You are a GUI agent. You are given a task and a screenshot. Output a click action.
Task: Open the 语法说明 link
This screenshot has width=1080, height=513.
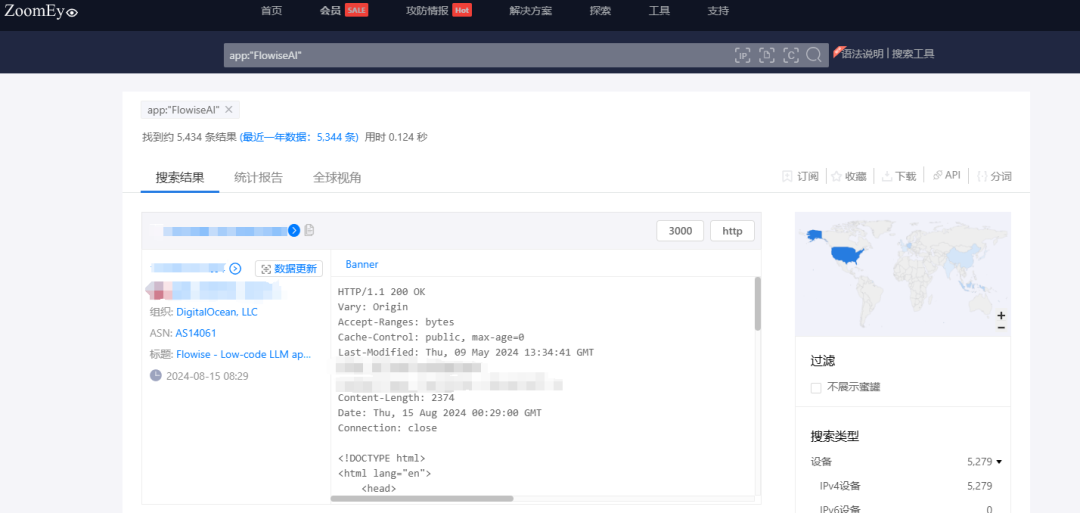click(x=862, y=54)
